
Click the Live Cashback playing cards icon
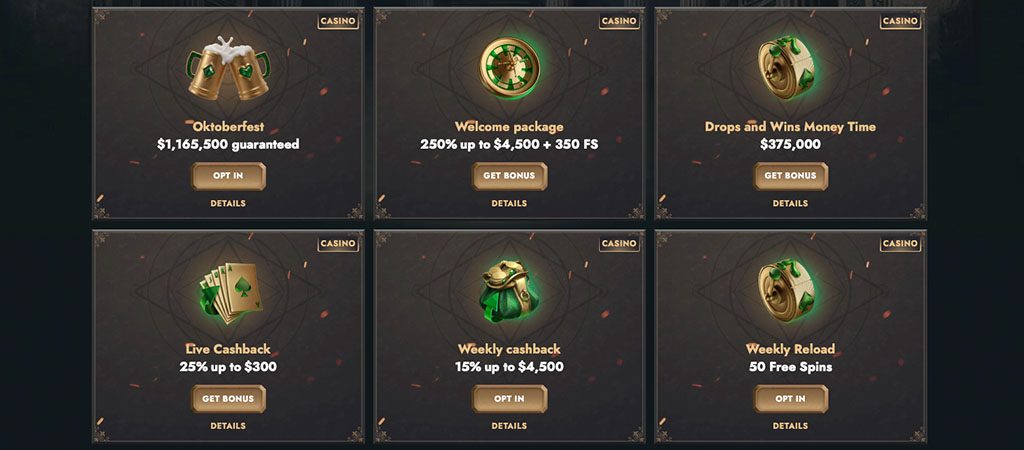coord(230,293)
